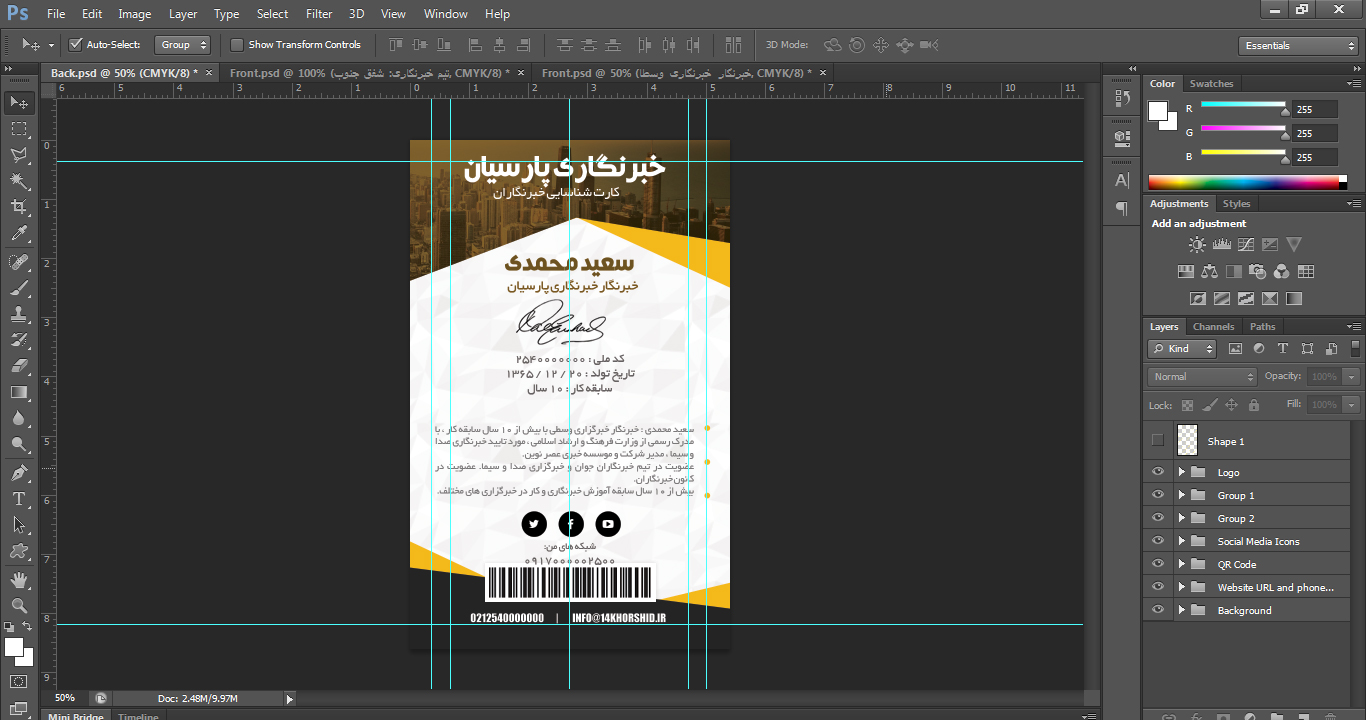Viewport: 1366px width, 720px height.
Task: Open the Timeline panel
Action: click(x=137, y=715)
